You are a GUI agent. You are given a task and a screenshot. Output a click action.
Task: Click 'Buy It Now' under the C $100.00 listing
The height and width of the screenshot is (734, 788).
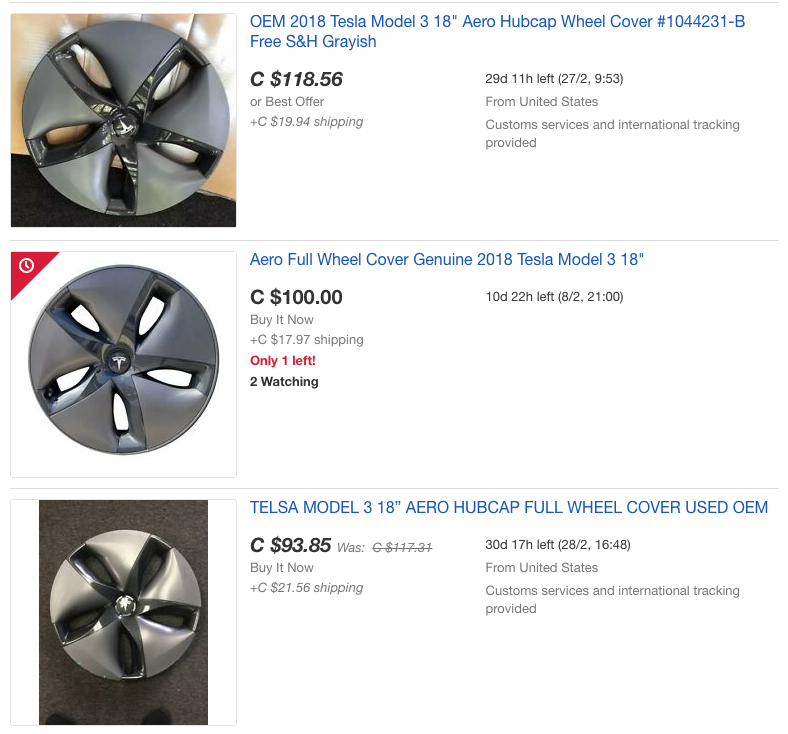[x=281, y=320]
